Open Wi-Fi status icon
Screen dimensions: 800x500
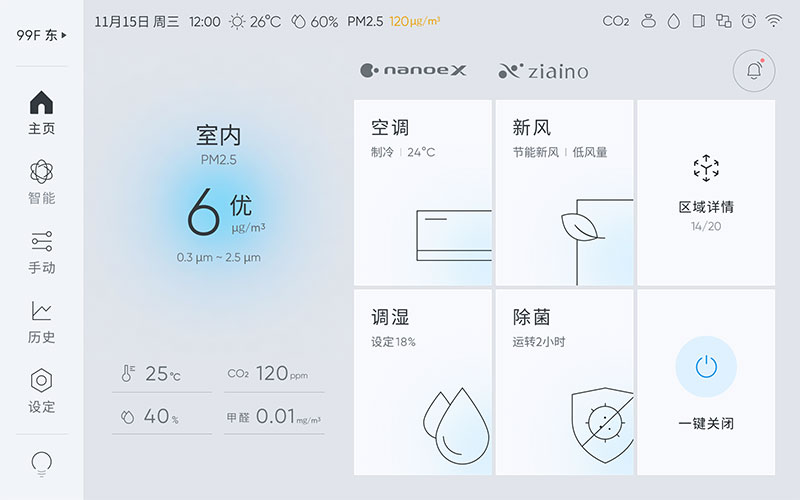(773, 21)
